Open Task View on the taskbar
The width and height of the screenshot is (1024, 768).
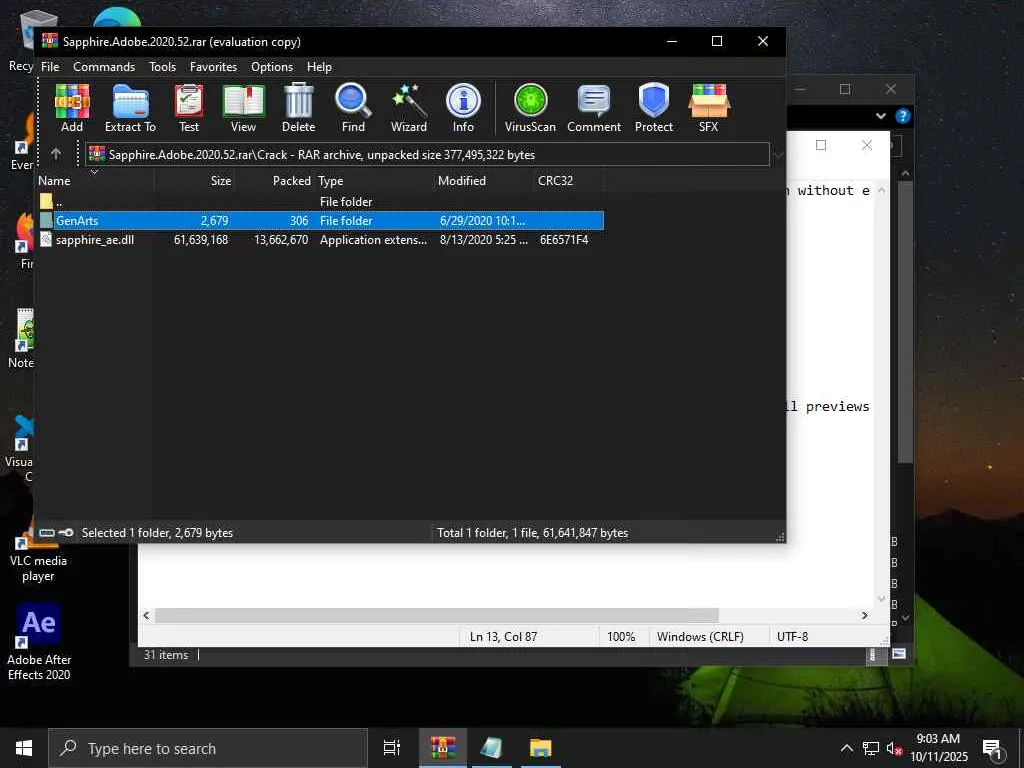point(392,748)
